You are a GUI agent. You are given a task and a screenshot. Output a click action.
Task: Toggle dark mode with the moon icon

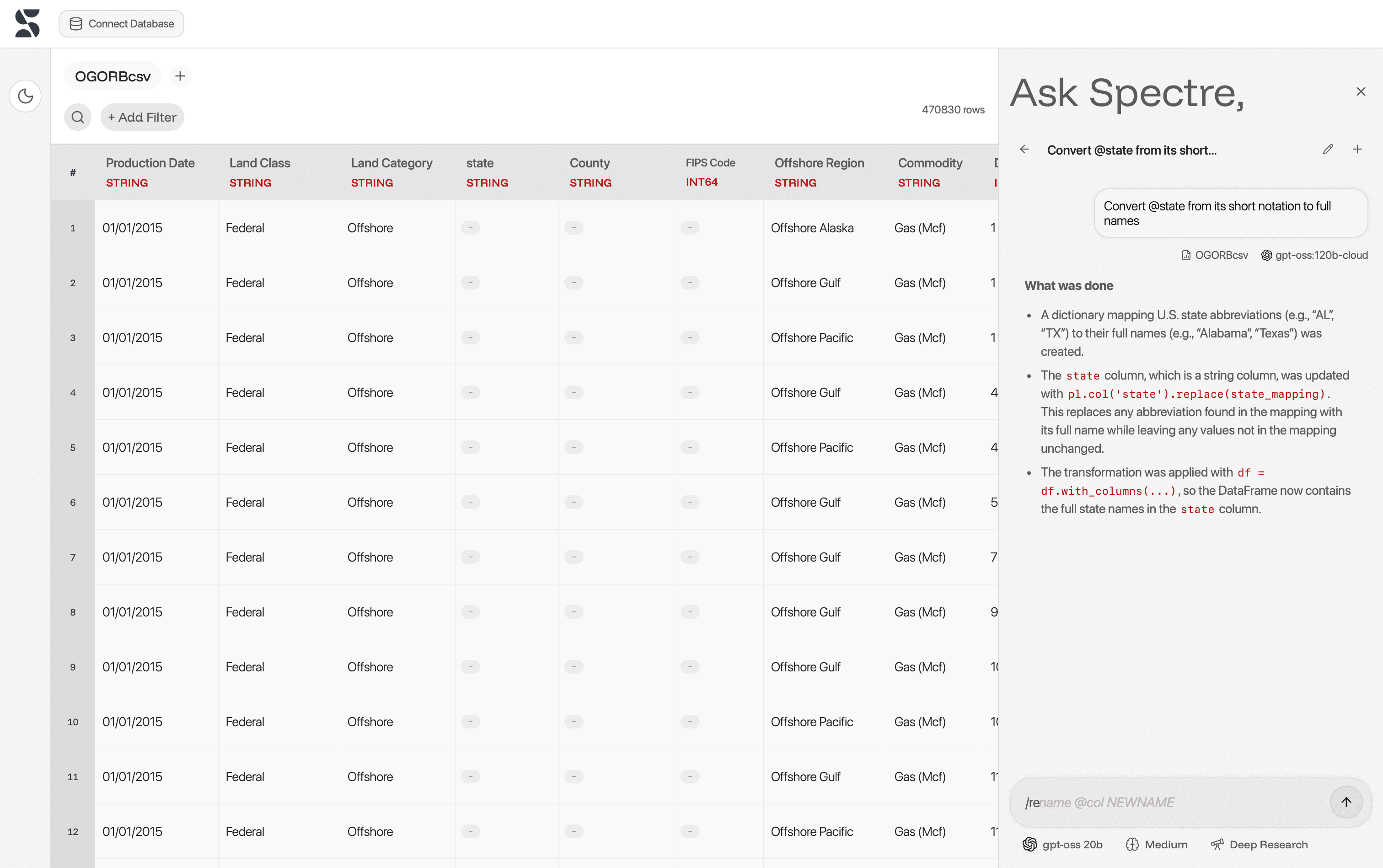tap(25, 96)
